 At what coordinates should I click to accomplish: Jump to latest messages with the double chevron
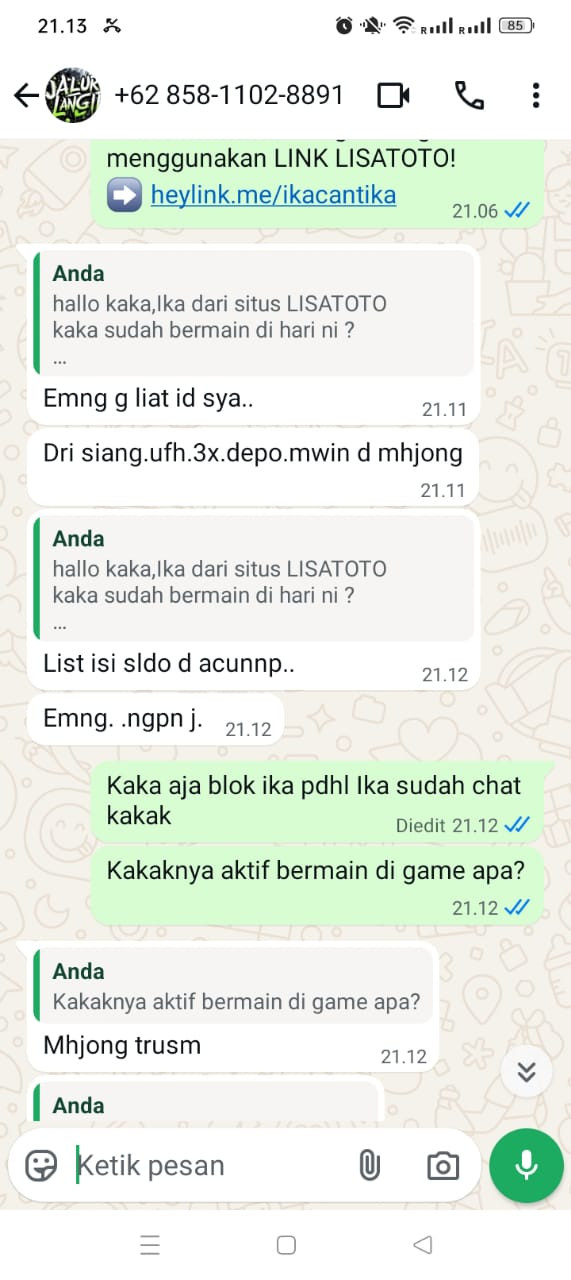[x=527, y=1072]
